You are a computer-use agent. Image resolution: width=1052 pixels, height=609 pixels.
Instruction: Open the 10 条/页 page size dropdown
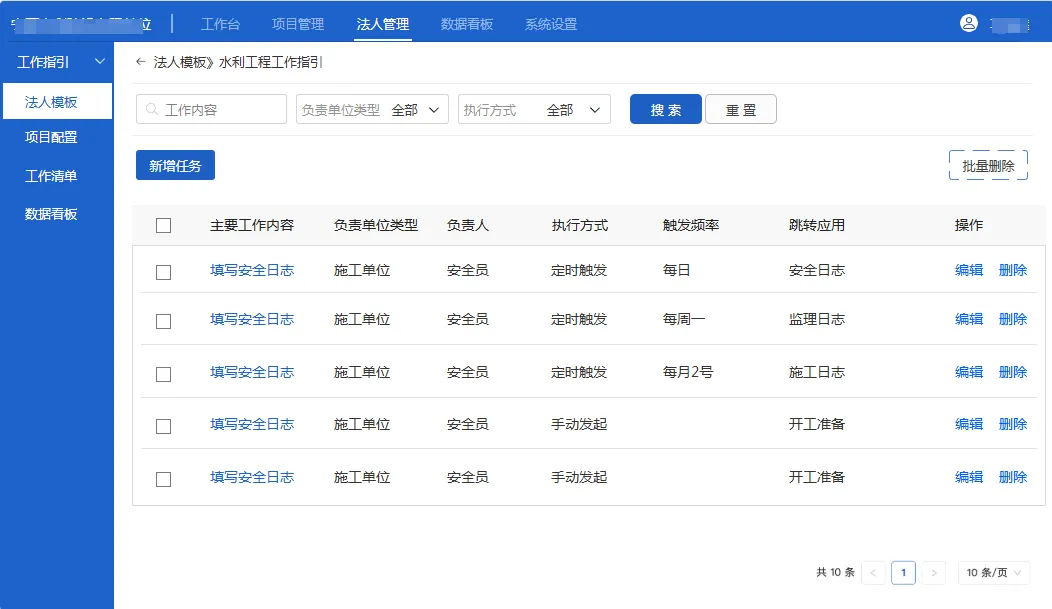[994, 572]
